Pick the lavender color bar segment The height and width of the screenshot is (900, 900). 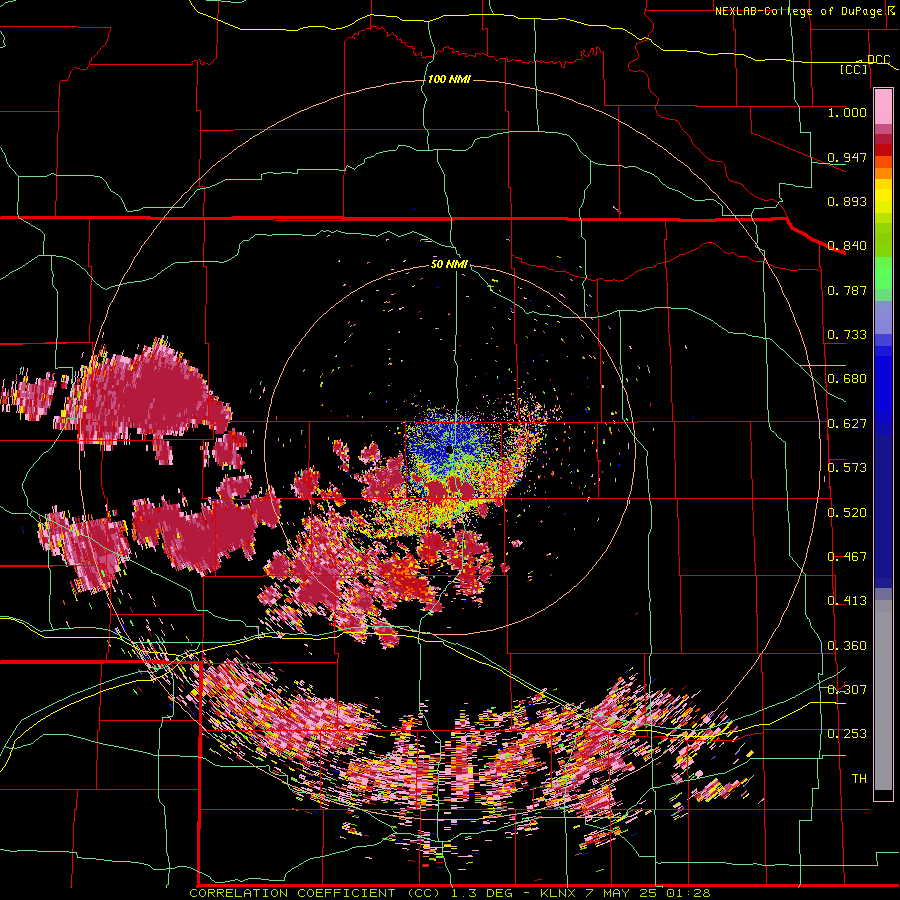point(883,317)
